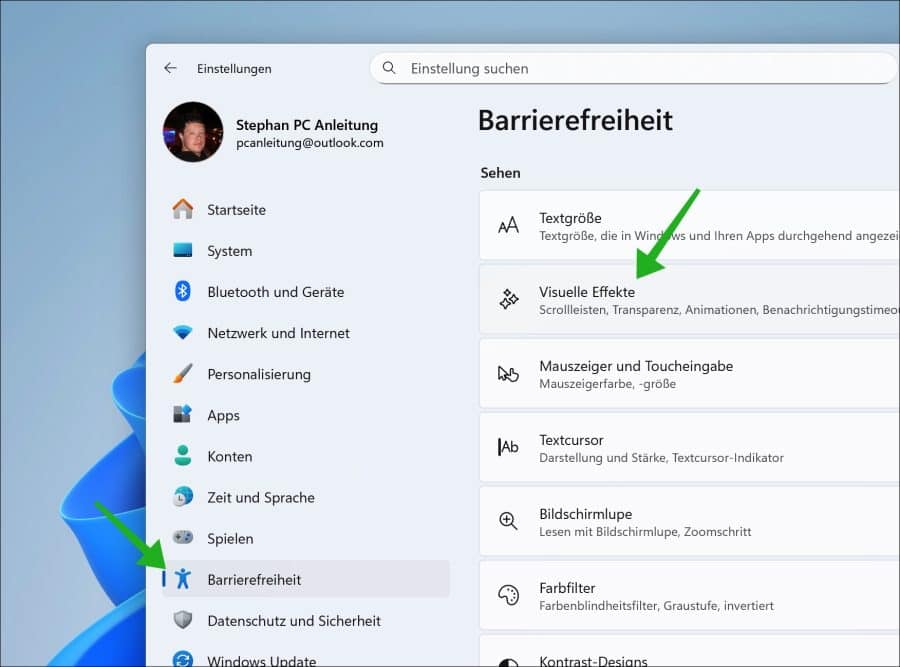Screen dimensions: 900x667
Task: Open the Apps settings category
Action: pos(223,415)
